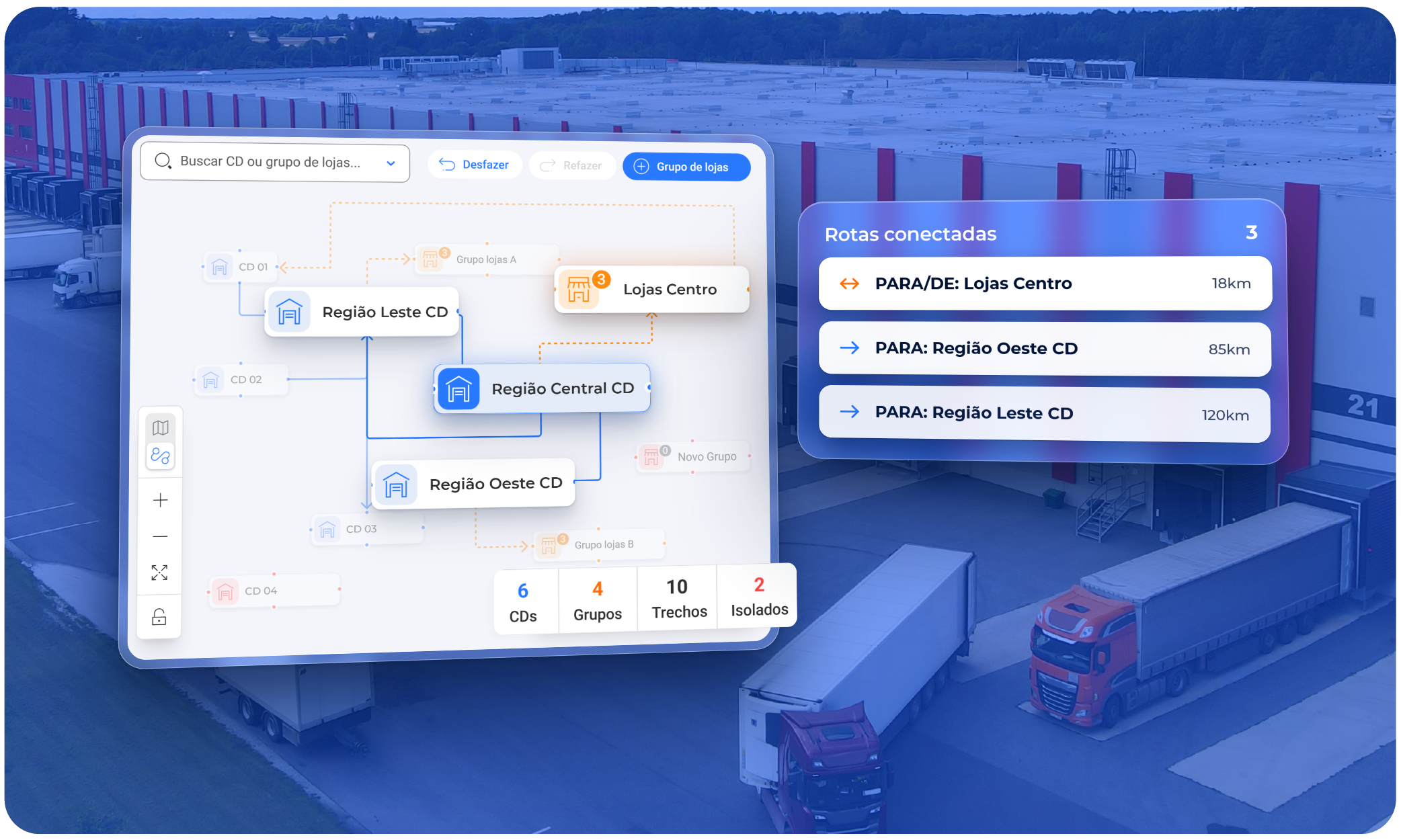This screenshot has width=1401, height=840.
Task: Click the bidirectional arrow icon on Lojas Centro route
Action: point(850,284)
